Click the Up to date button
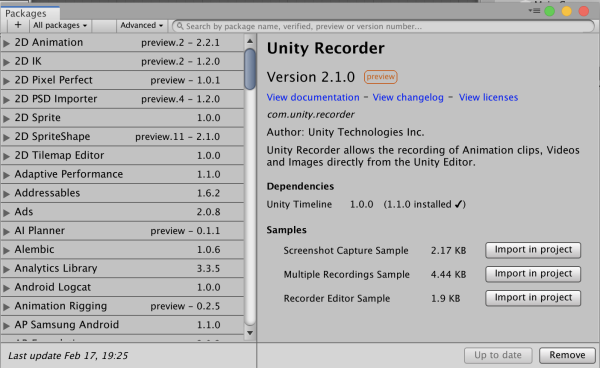 (498, 355)
